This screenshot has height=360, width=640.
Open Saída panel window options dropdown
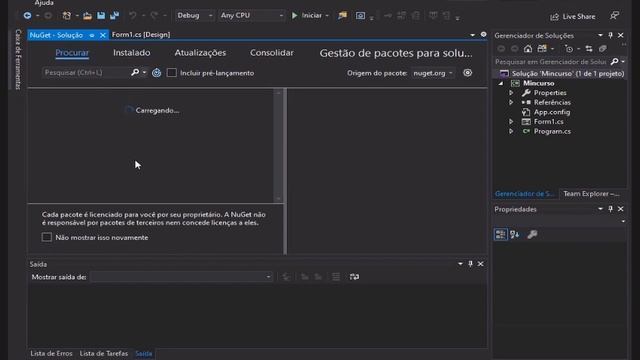coord(460,264)
